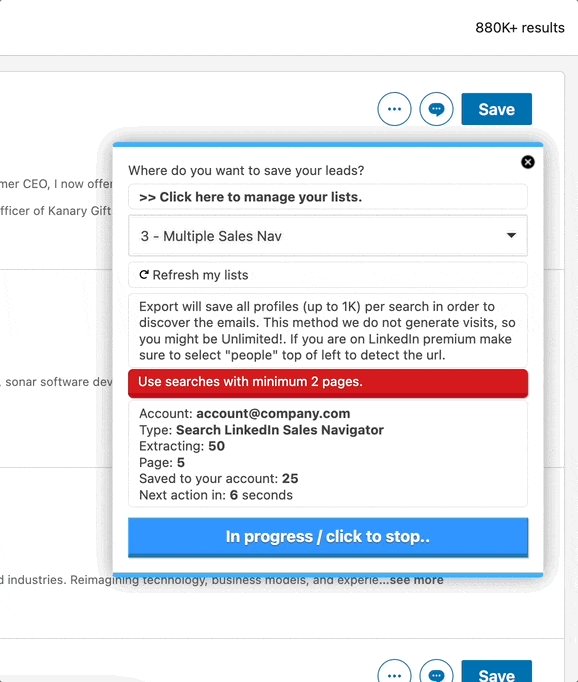Image resolution: width=578 pixels, height=682 pixels.
Task: Close the leads popup with the X icon
Action: click(x=528, y=162)
